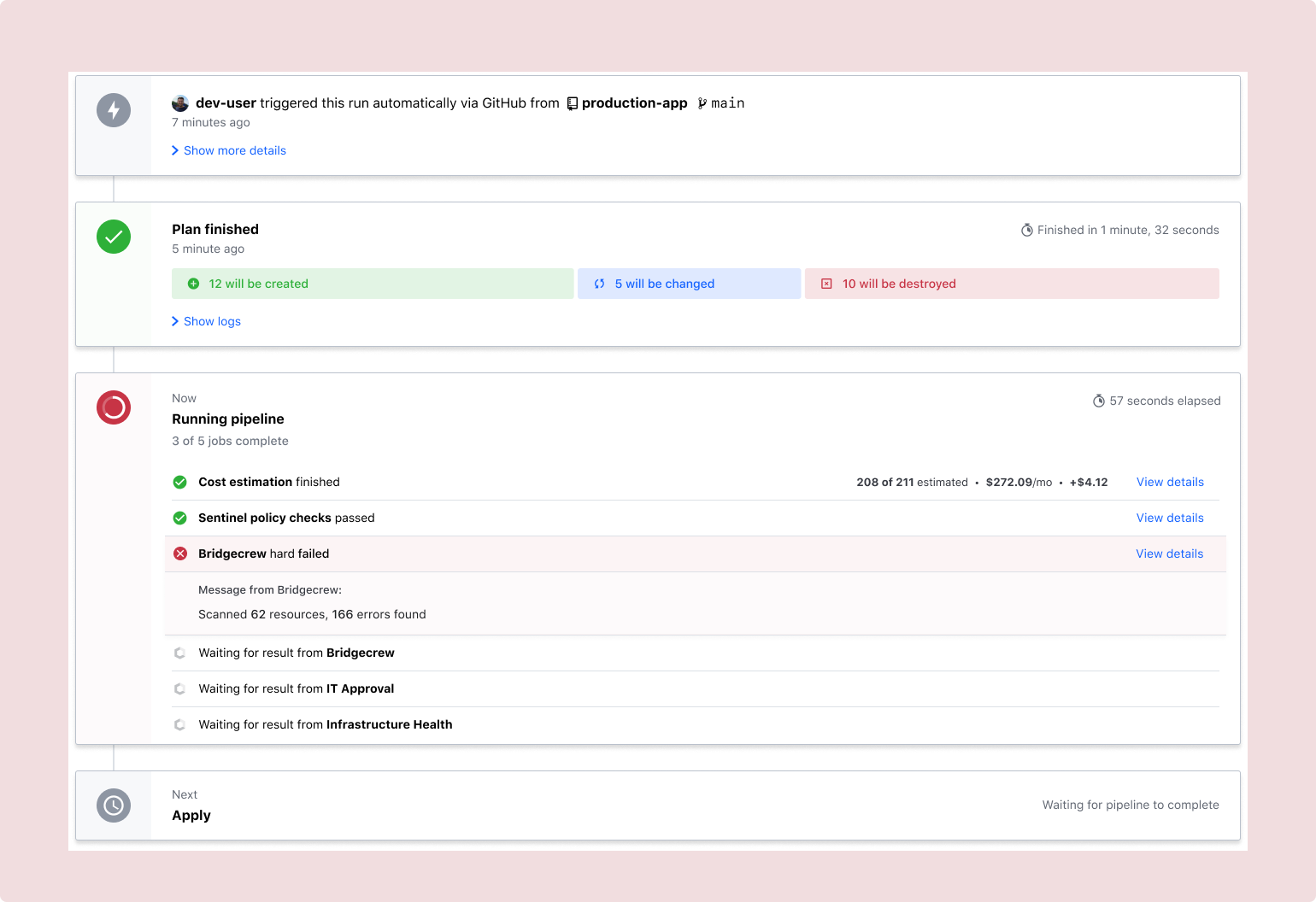Viewport: 1316px width, 902px height.
Task: Click Sentinel policy checks passed label
Action: point(286,518)
